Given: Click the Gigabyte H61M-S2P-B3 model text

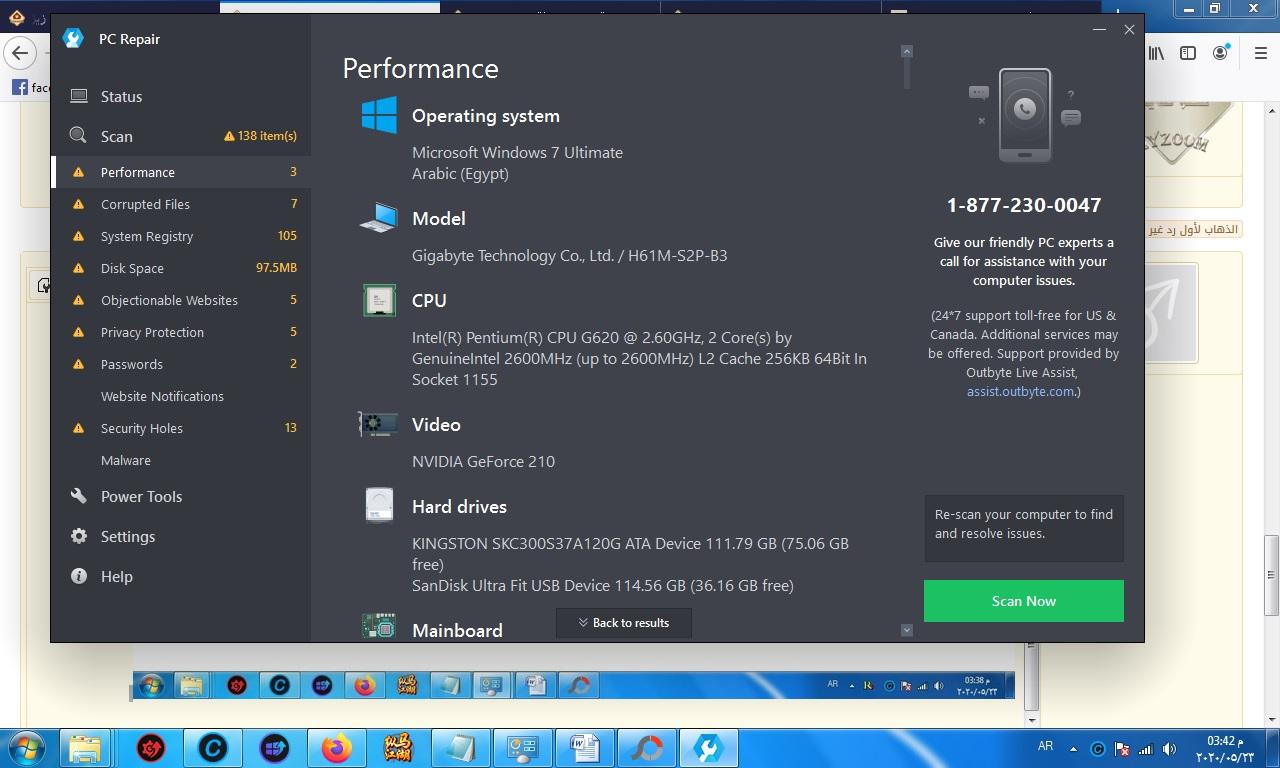Looking at the screenshot, I should point(570,255).
